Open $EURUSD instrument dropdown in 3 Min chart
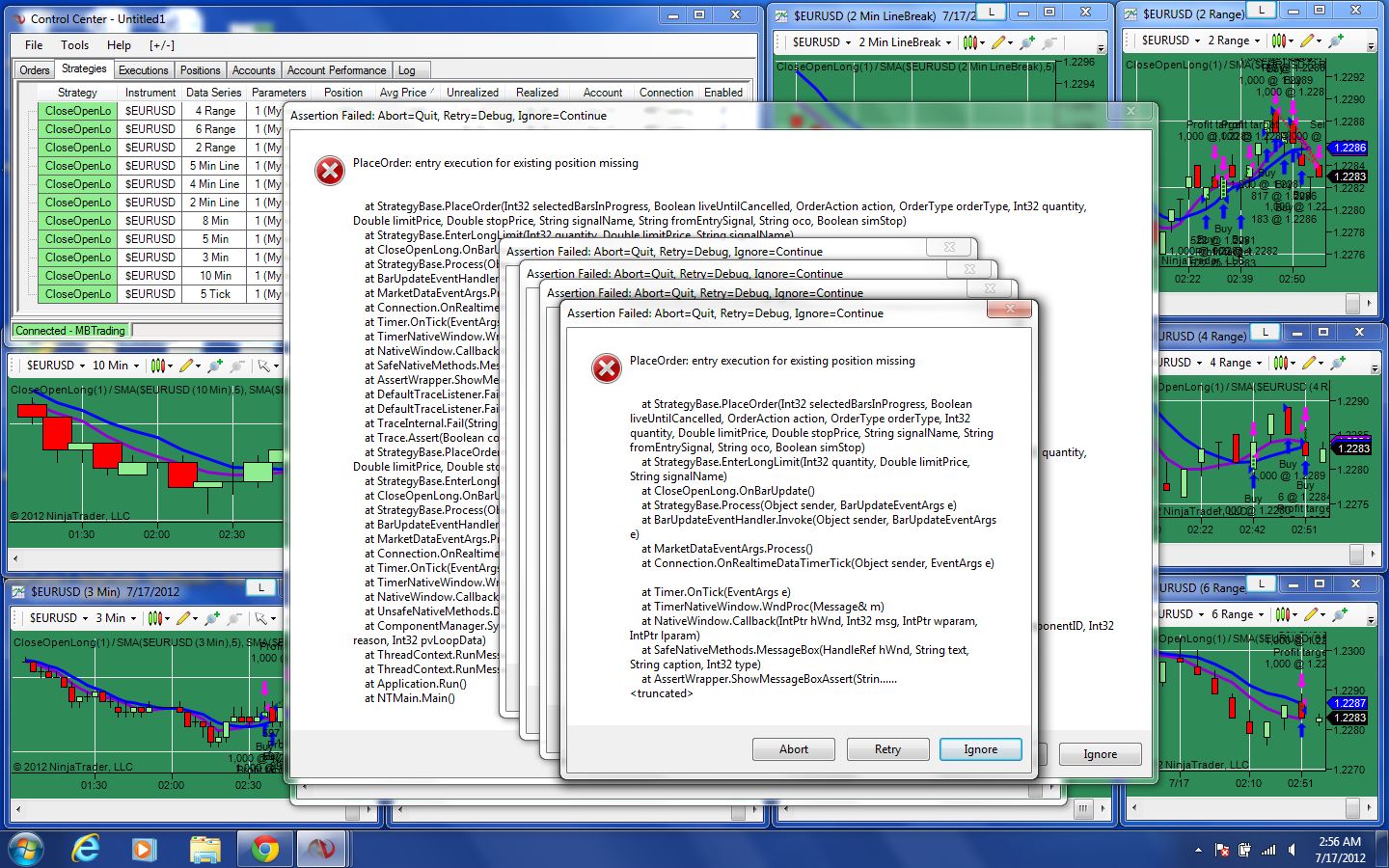This screenshot has width=1389, height=868. (x=58, y=618)
